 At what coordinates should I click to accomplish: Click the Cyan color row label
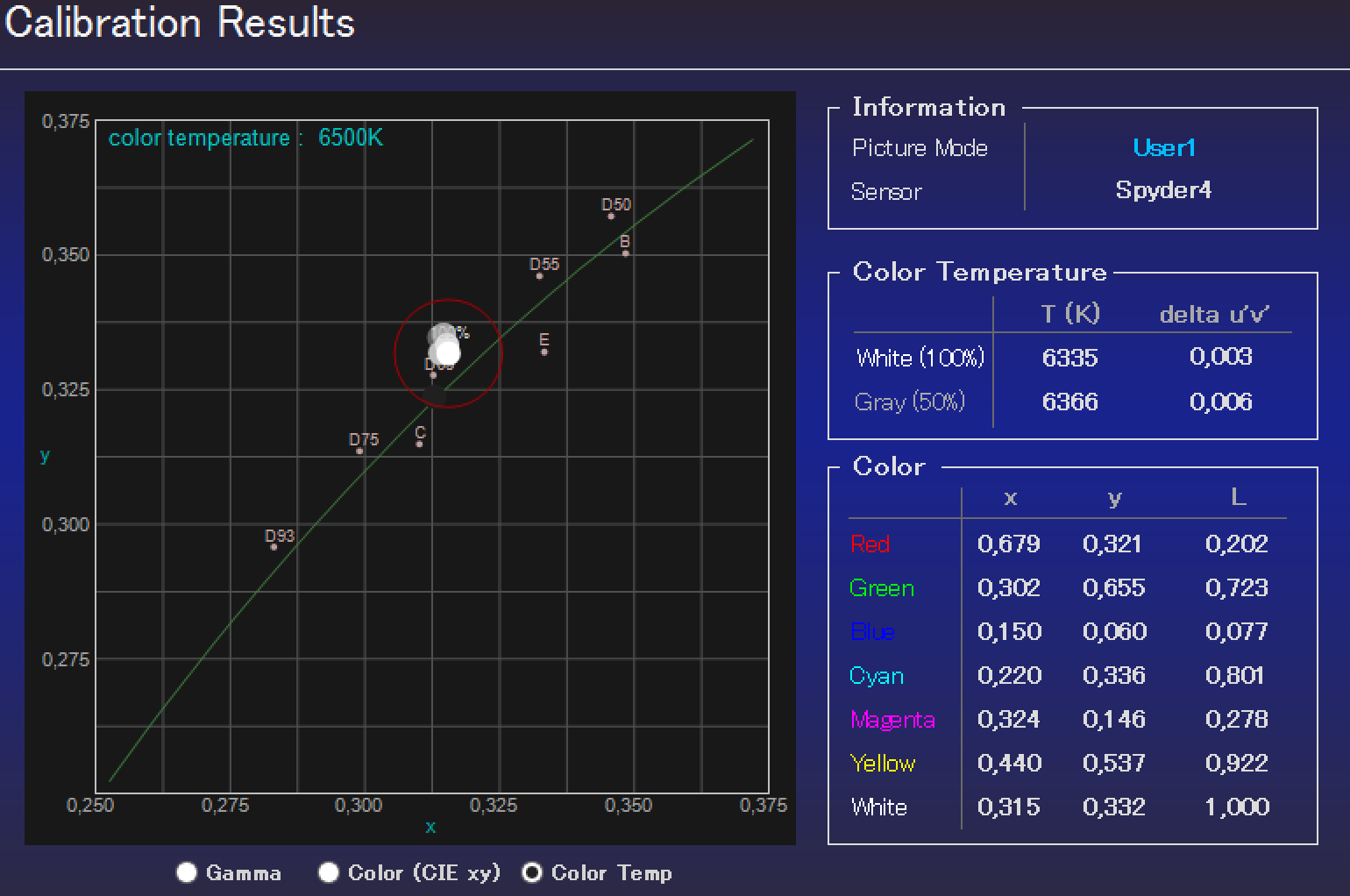pos(877,676)
